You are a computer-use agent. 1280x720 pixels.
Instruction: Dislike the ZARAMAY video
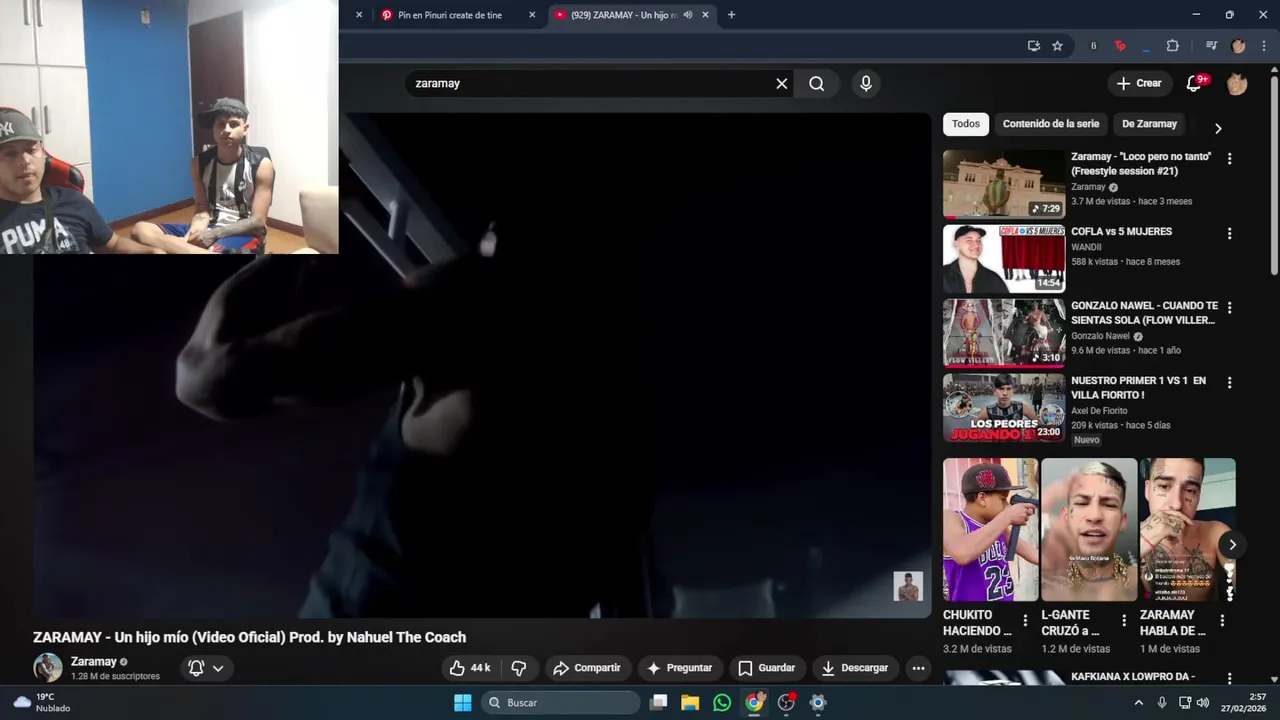(x=519, y=668)
